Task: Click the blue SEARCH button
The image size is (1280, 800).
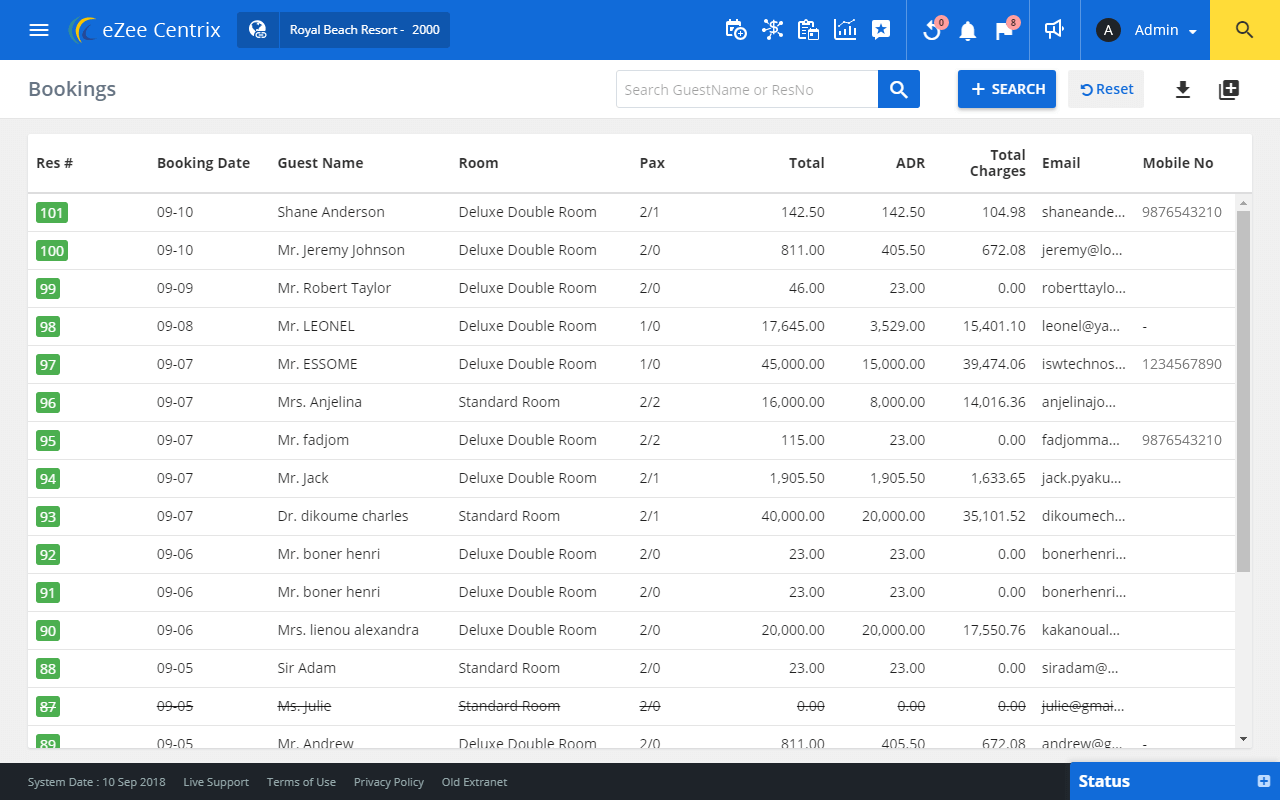Action: click(x=1007, y=89)
